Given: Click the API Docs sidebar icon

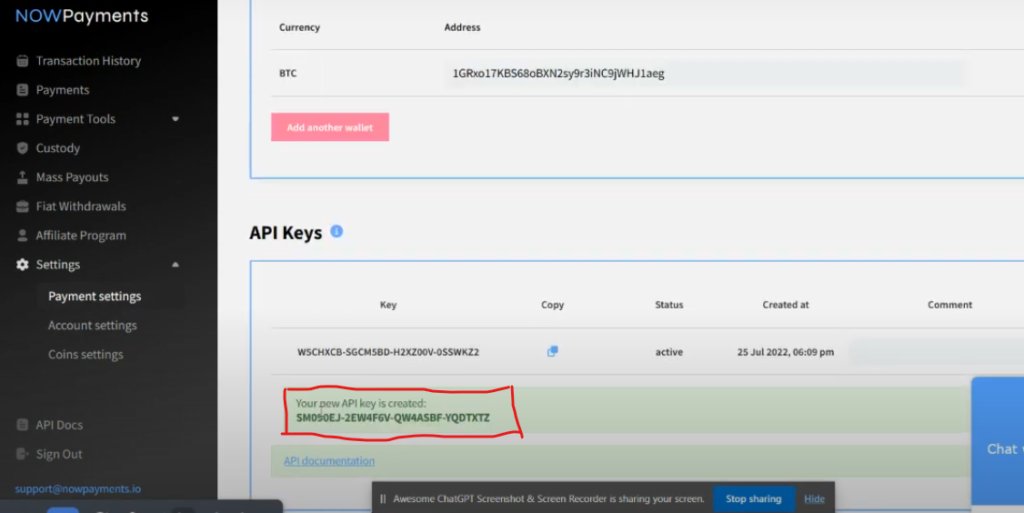Looking at the screenshot, I should tap(22, 425).
